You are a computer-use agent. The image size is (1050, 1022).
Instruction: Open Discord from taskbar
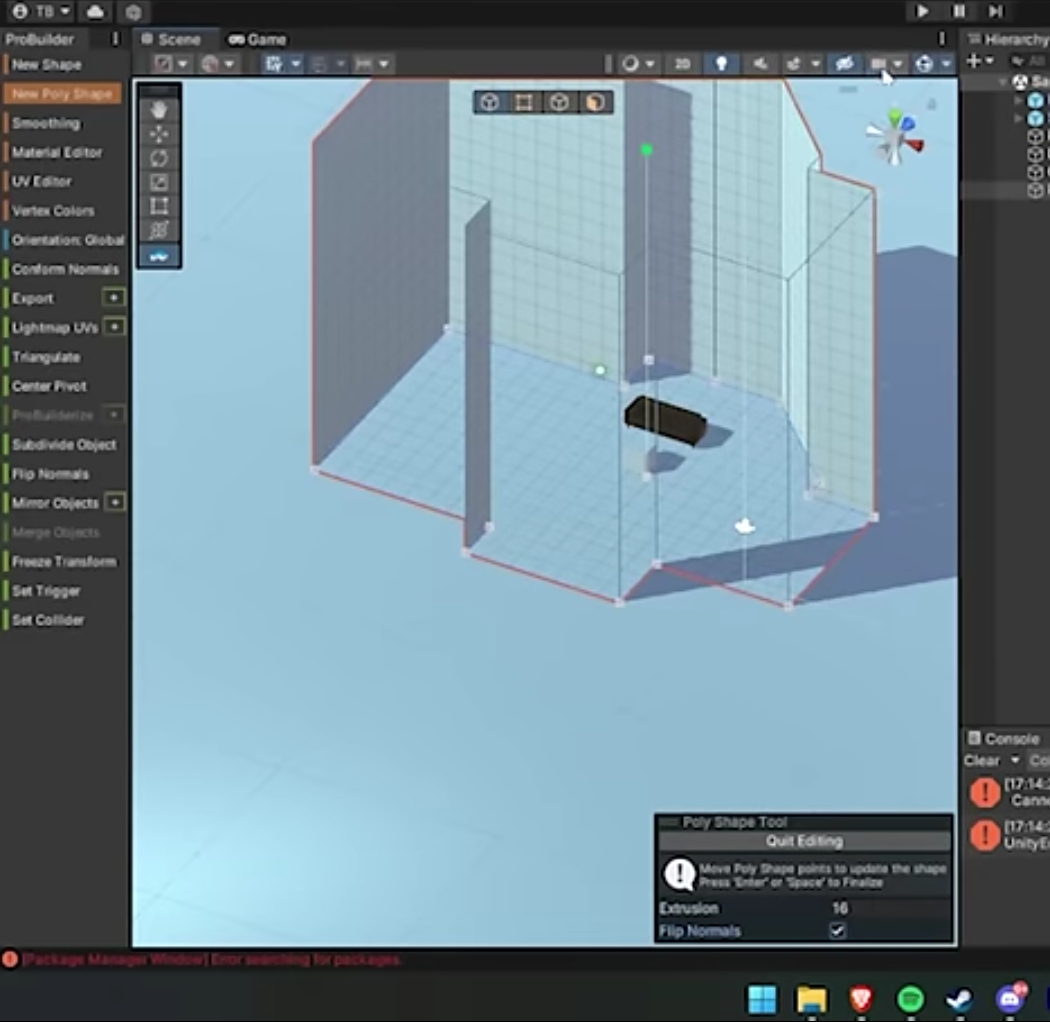click(x=1010, y=999)
